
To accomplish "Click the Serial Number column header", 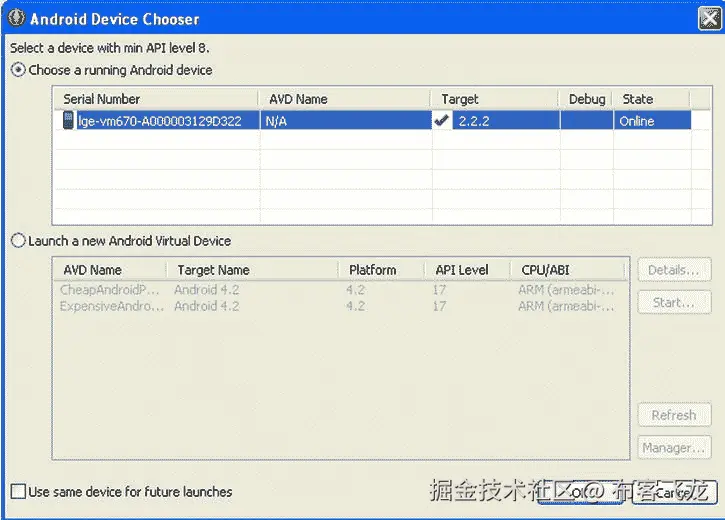I will [156, 99].
